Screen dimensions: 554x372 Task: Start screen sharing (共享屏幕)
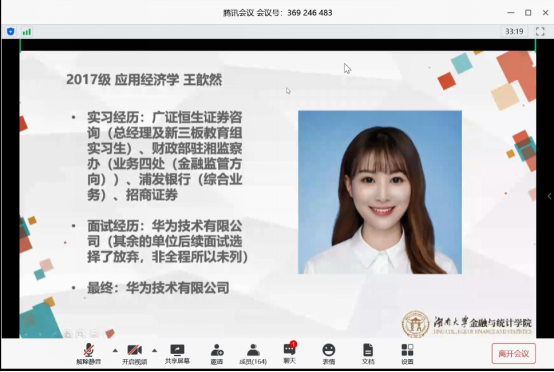tap(177, 354)
